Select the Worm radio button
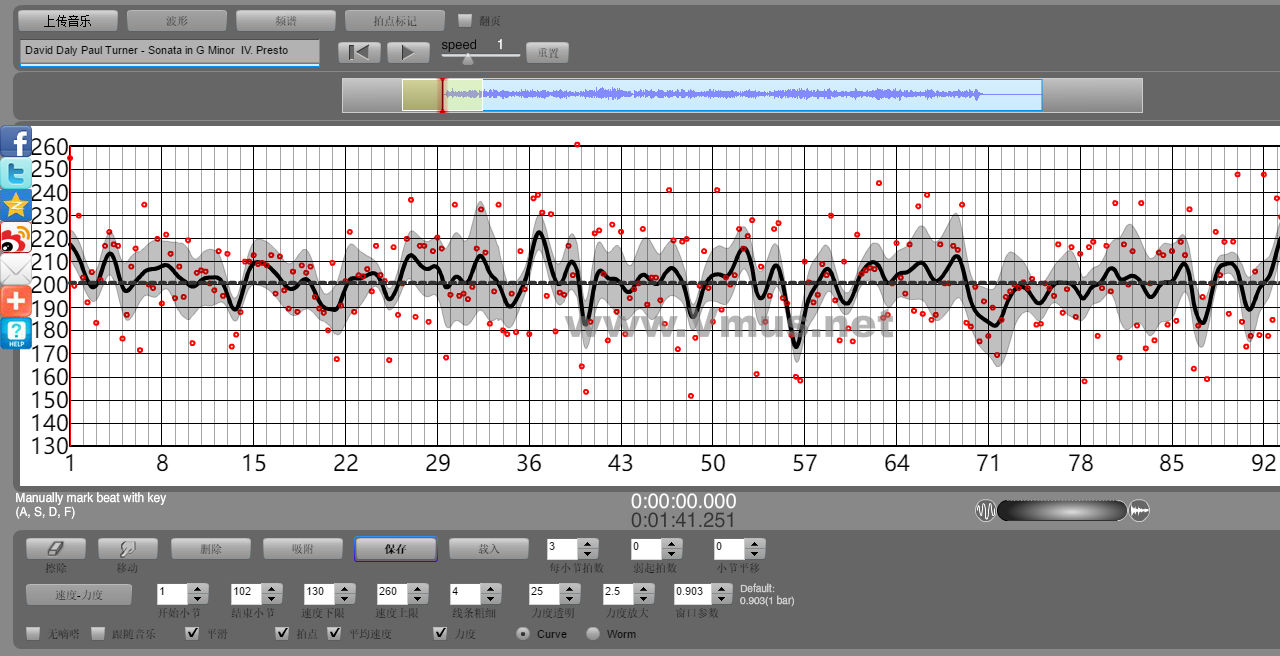 pyautogui.click(x=593, y=633)
